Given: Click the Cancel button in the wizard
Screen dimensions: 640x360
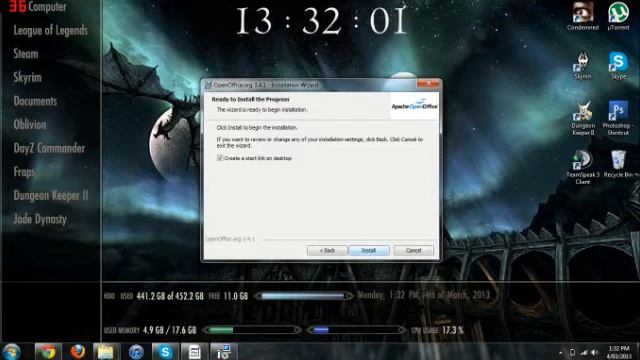Looking at the screenshot, I should point(413,250).
